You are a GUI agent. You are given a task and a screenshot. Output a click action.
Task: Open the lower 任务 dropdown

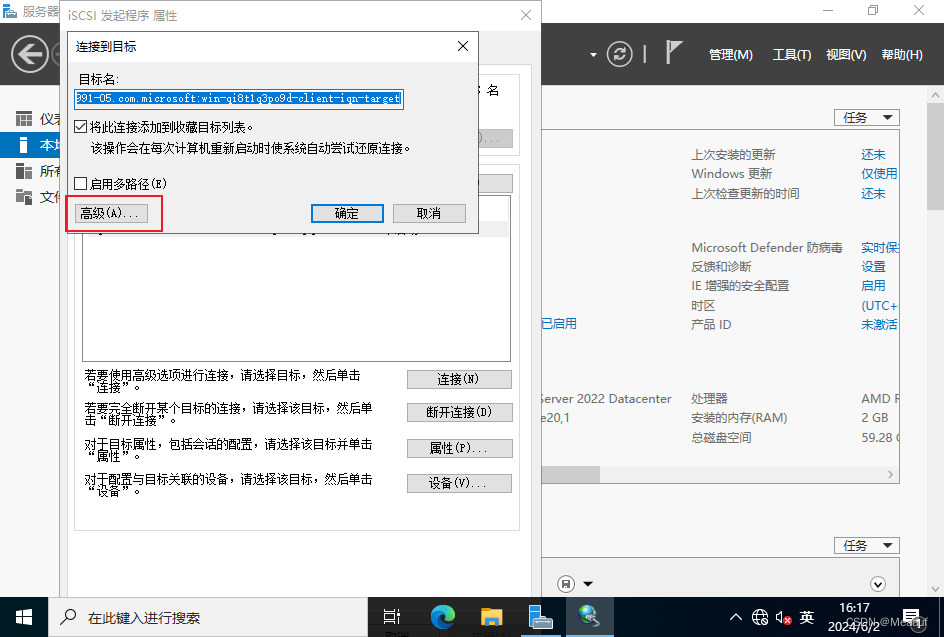[866, 545]
